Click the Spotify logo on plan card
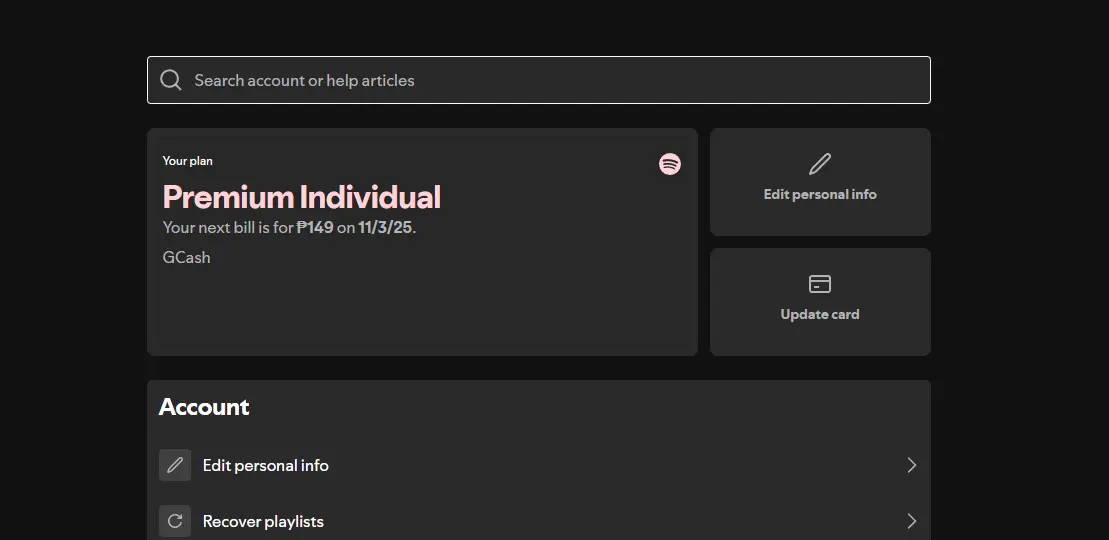The height and width of the screenshot is (540, 1109). click(670, 164)
